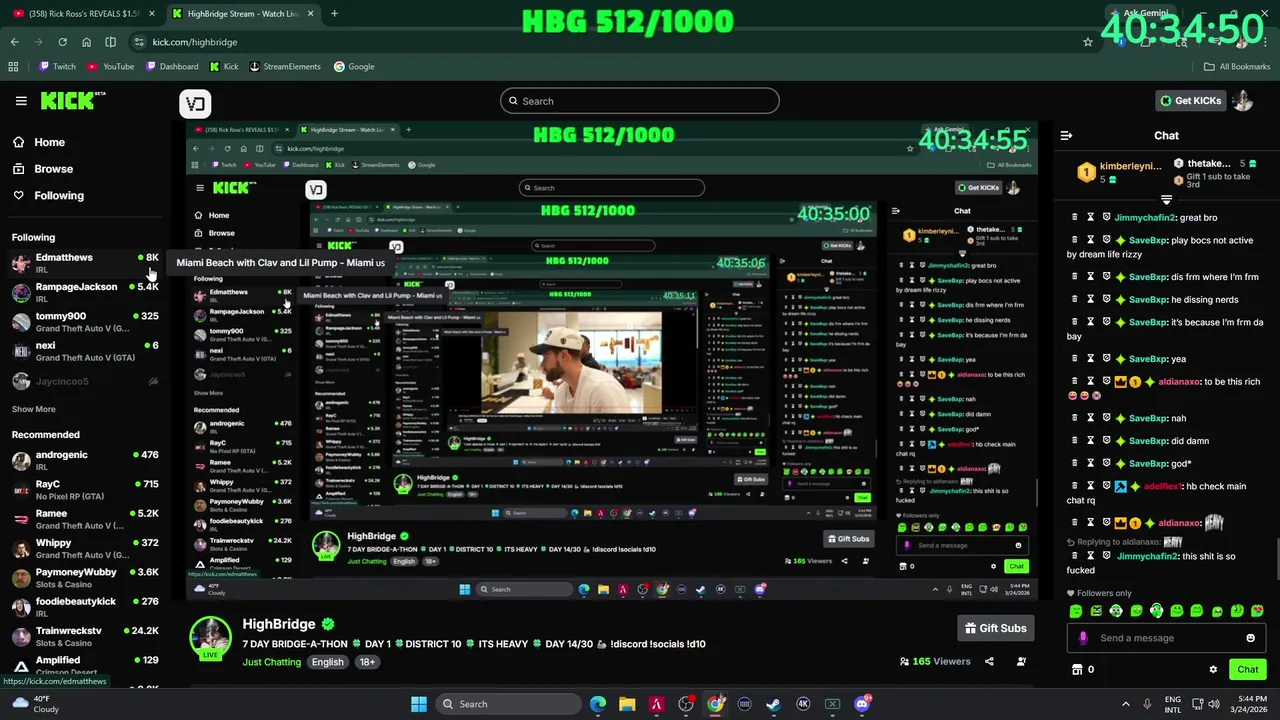Ban the sender of "did damn" message
Screen dimensions: 1280x720
coord(1107,441)
